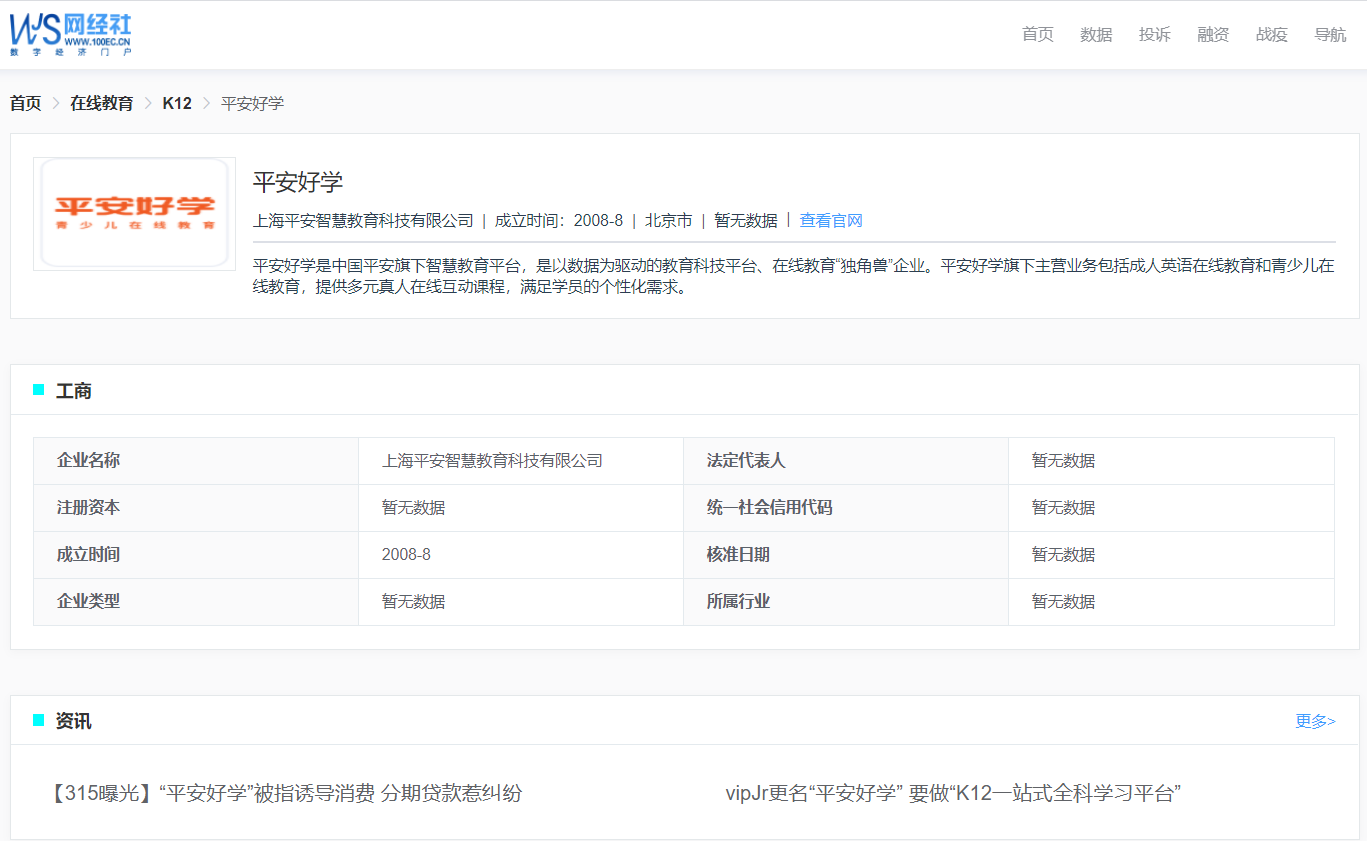Click the company description paragraph
Image resolution: width=1367 pixels, height=841 pixels.
coord(794,277)
